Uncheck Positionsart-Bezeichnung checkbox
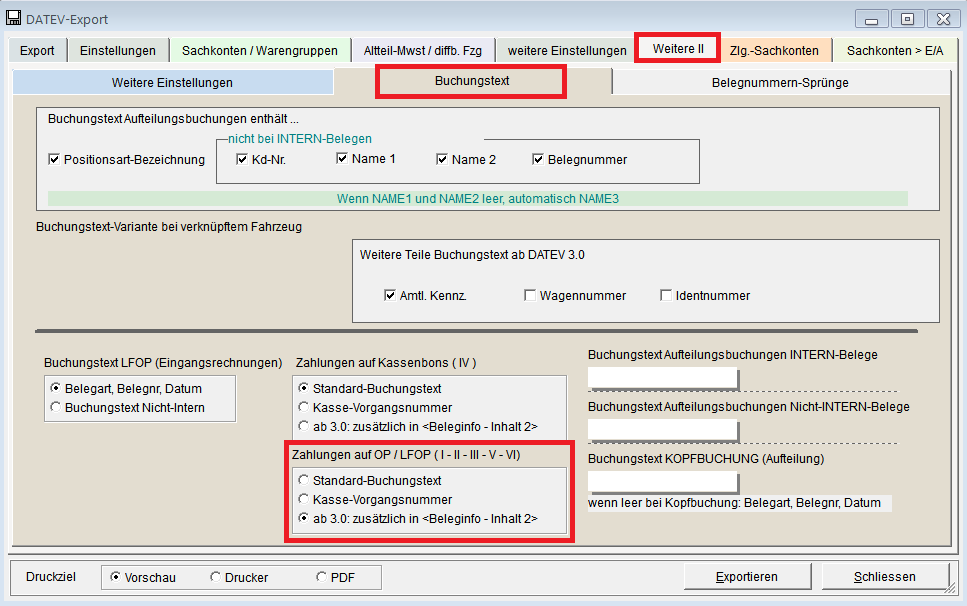The width and height of the screenshot is (967, 606). tap(54, 160)
